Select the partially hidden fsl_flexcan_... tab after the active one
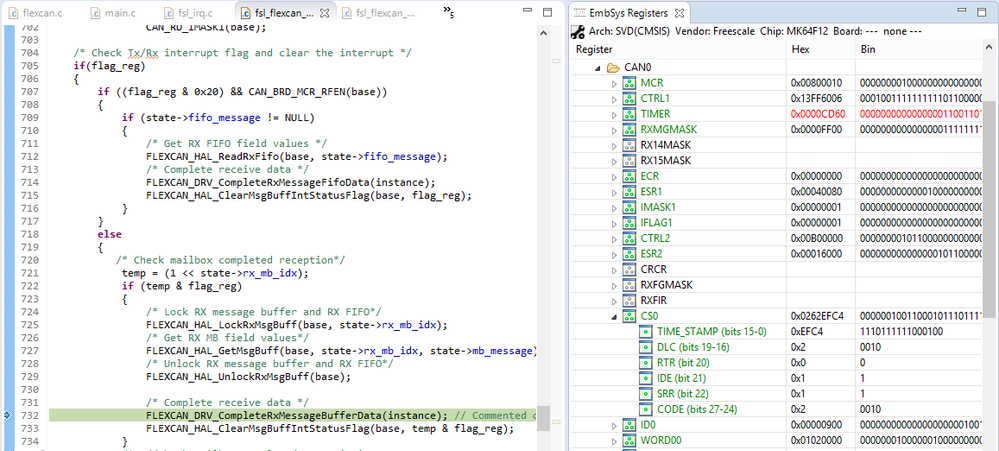Screen dimensions: 999x451 click(379, 13)
